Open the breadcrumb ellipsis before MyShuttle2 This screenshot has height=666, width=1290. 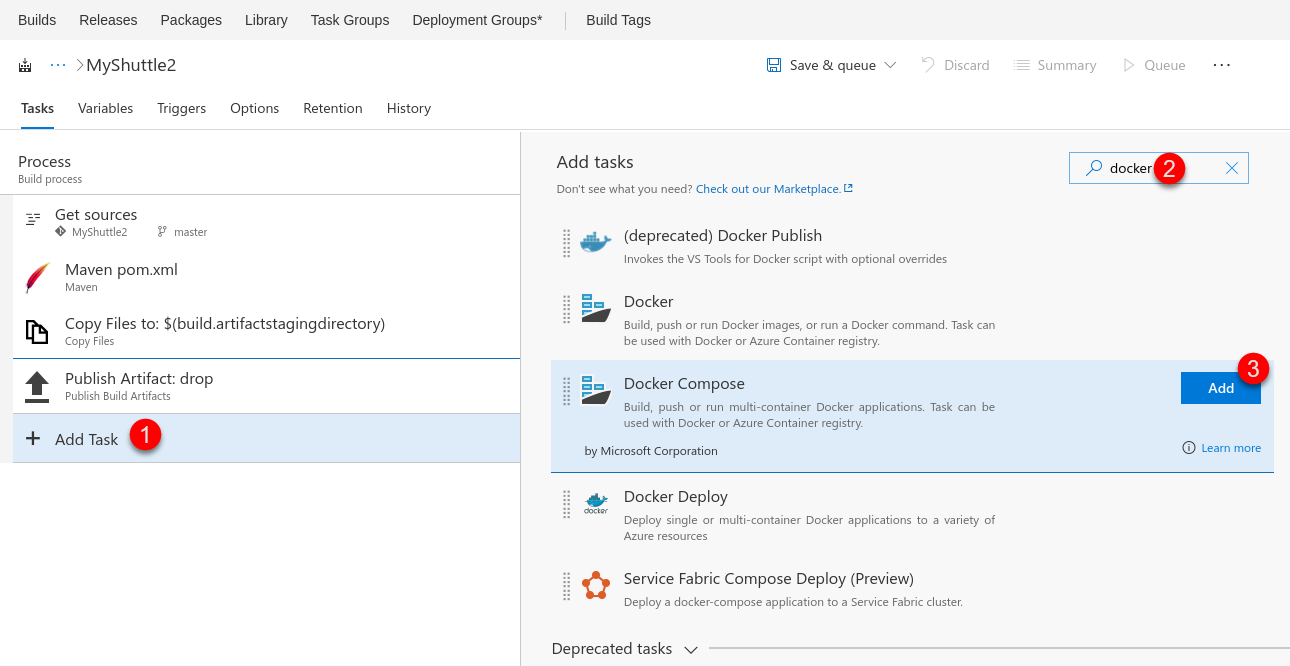coord(58,65)
